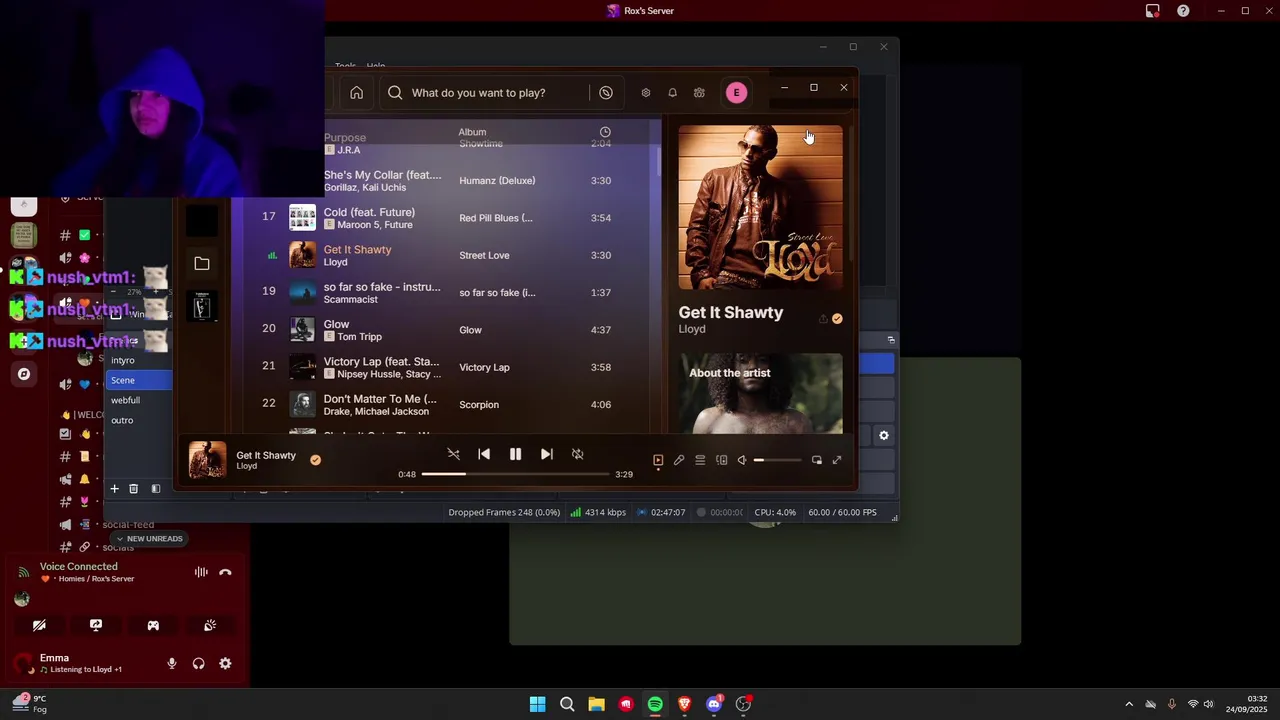Click the saved checkmark beside Get It Shawty in player bar
Image resolution: width=1280 pixels, height=720 pixels.
315,460
